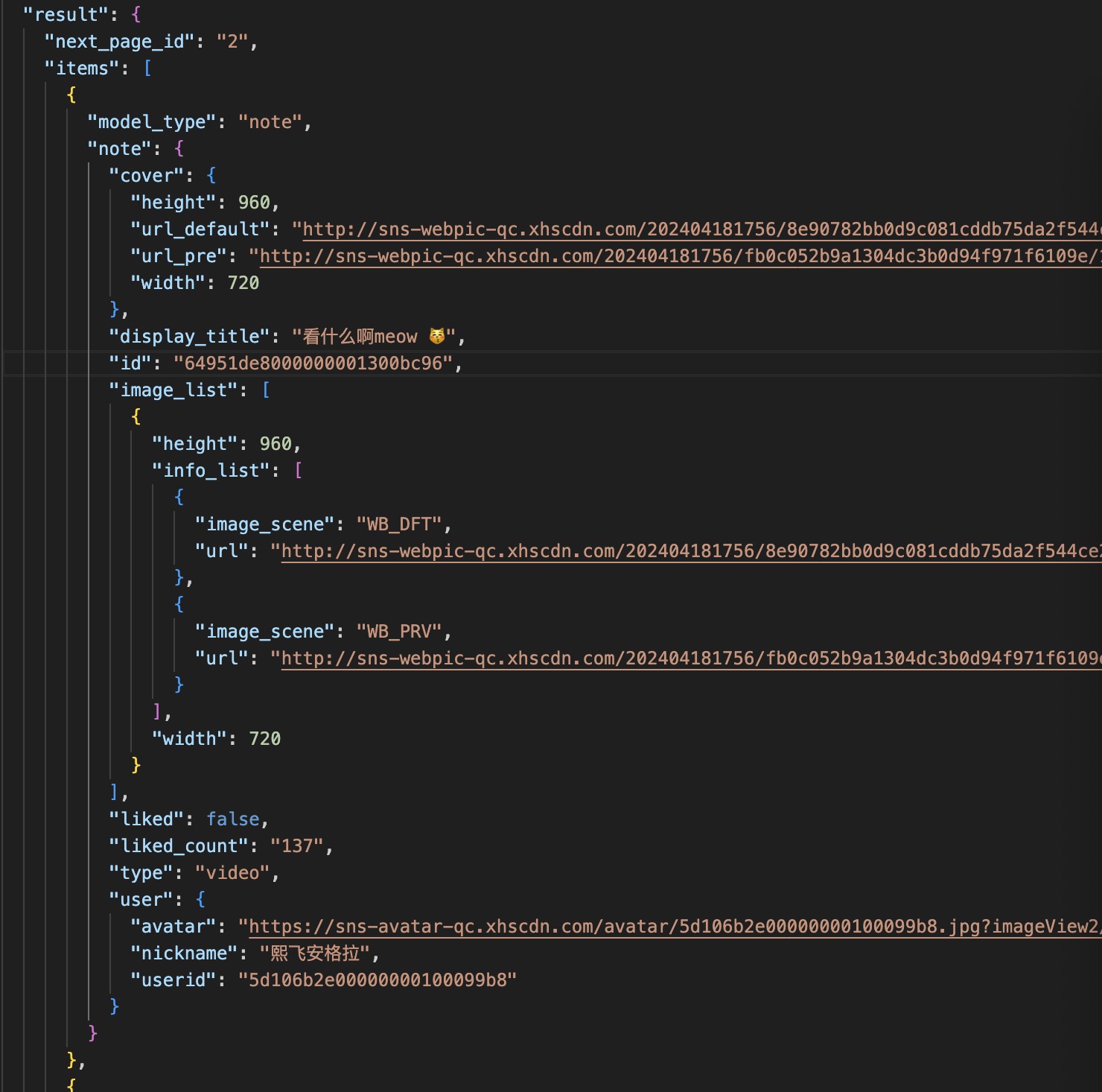Open the url_default link in cover
Screen dimensions: 1102x1092
[x=701, y=229]
